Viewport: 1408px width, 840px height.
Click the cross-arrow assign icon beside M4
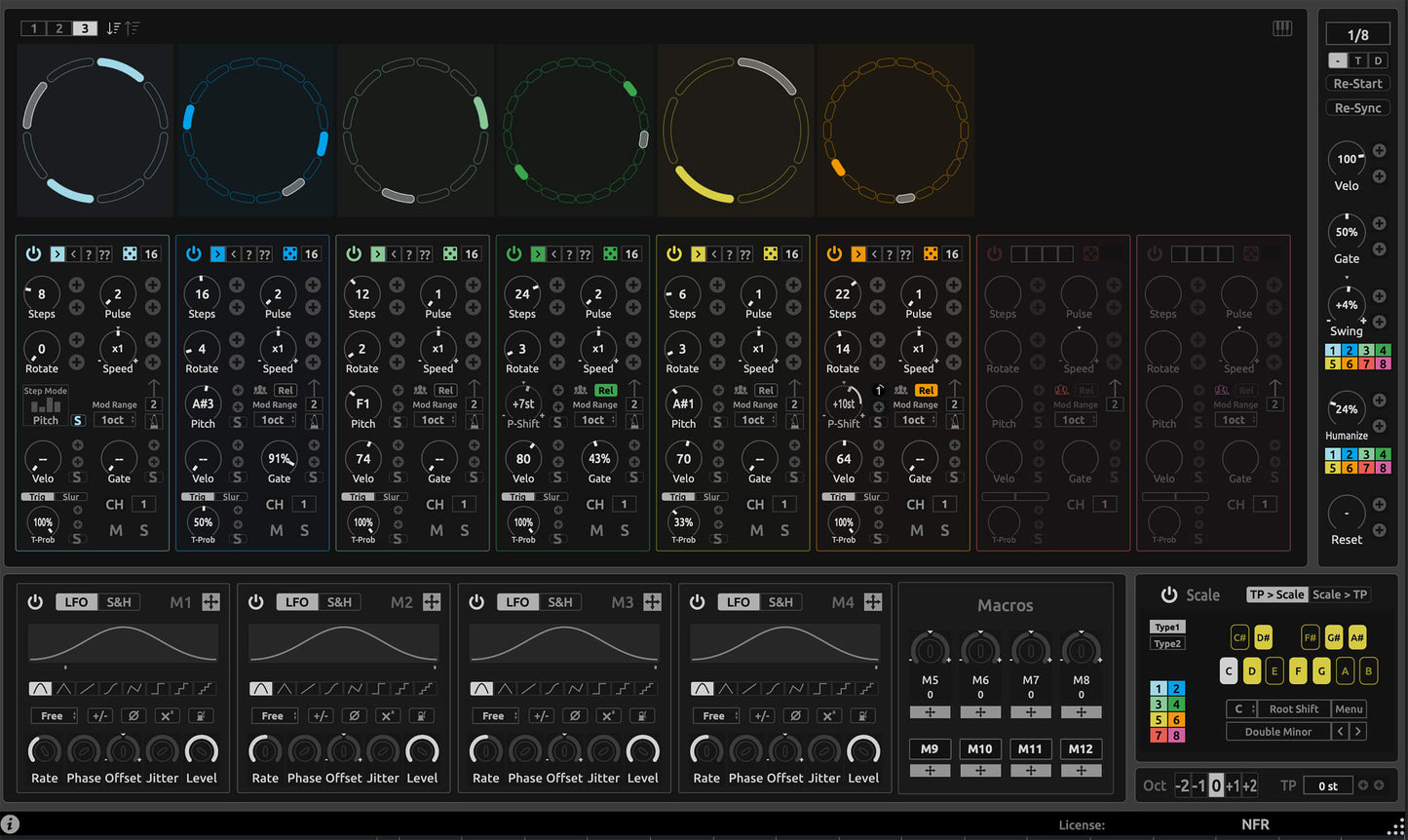point(873,602)
